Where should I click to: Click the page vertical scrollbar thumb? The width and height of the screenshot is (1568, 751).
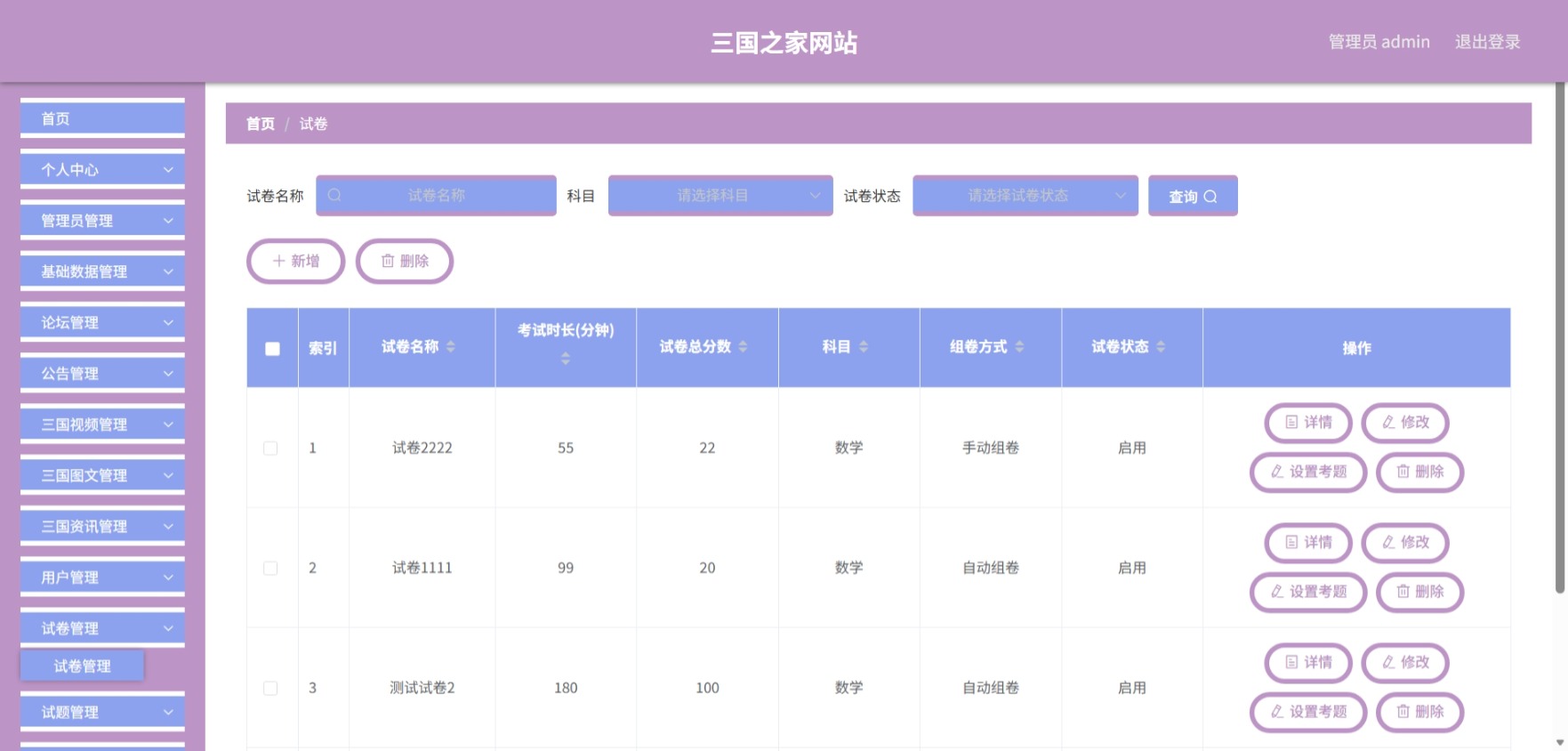click(1560, 338)
